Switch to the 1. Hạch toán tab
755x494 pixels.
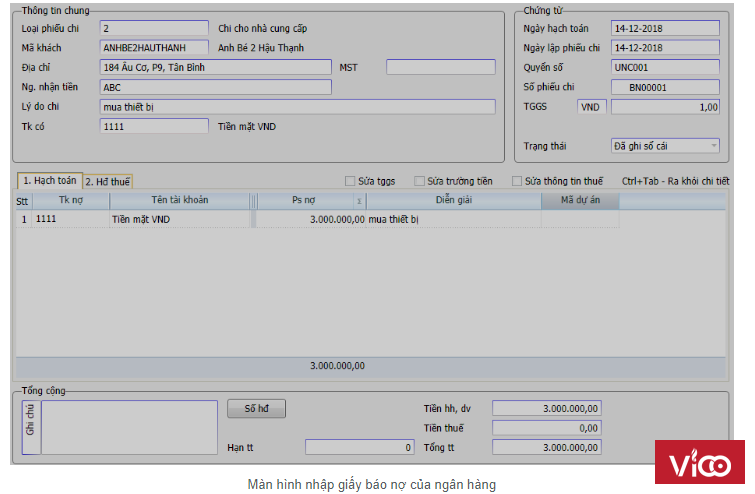coord(49,181)
